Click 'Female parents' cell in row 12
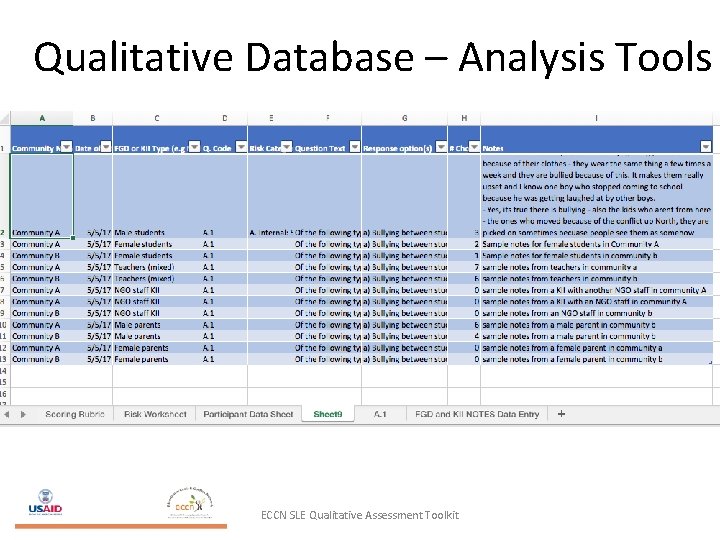Viewport: 720px width, 540px height. (x=157, y=348)
